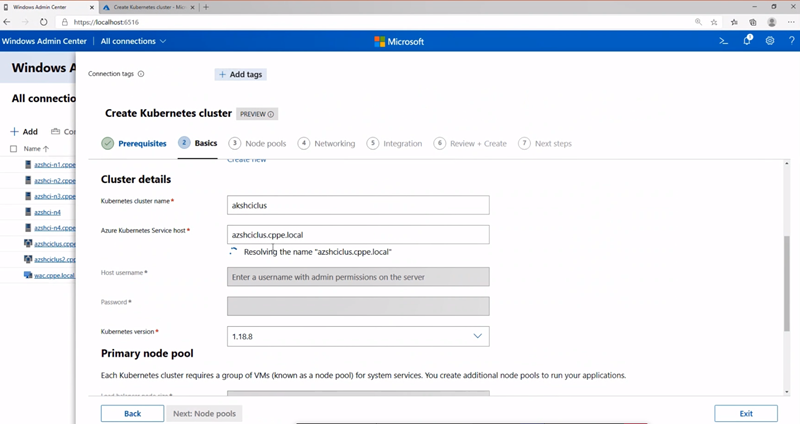Open a new browser tab with plus

(206, 7)
